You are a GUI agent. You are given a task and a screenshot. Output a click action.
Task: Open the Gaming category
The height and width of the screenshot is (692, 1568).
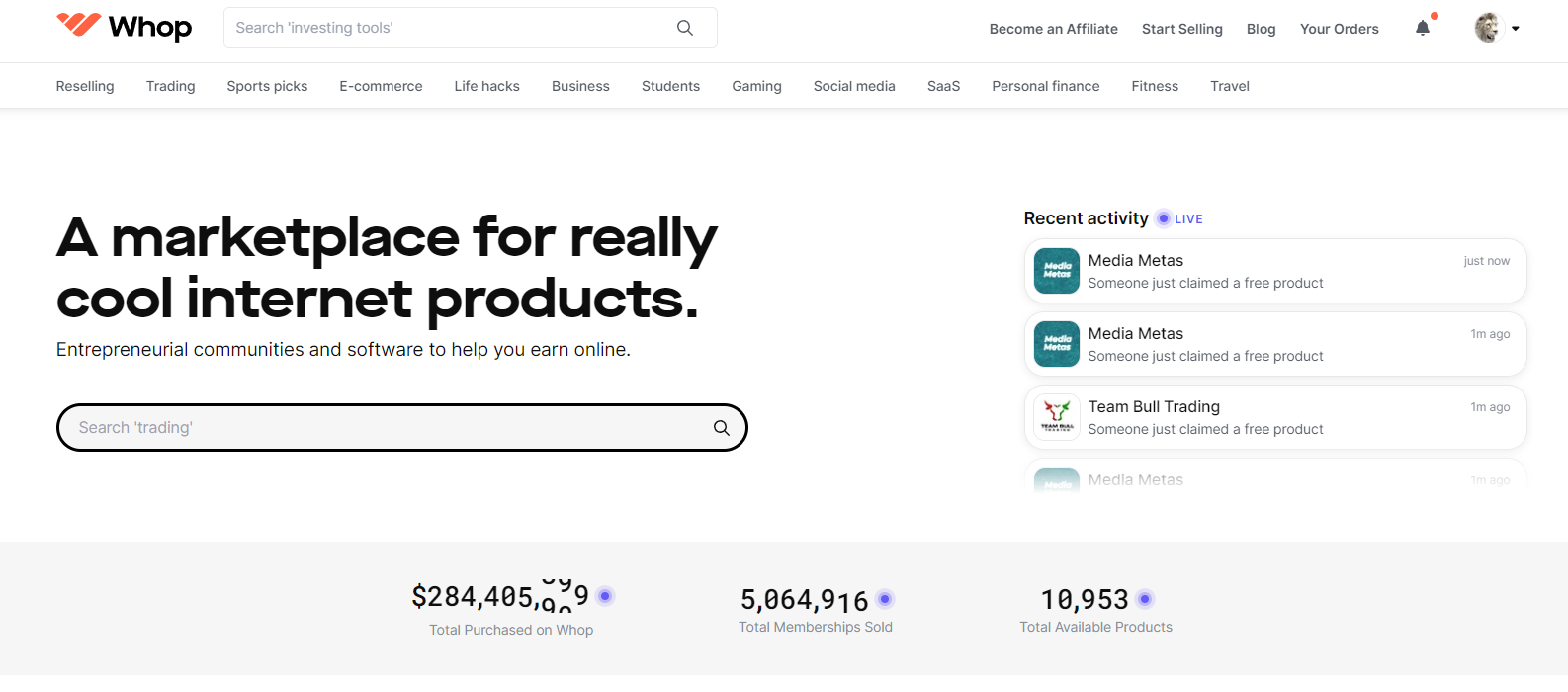tap(756, 86)
